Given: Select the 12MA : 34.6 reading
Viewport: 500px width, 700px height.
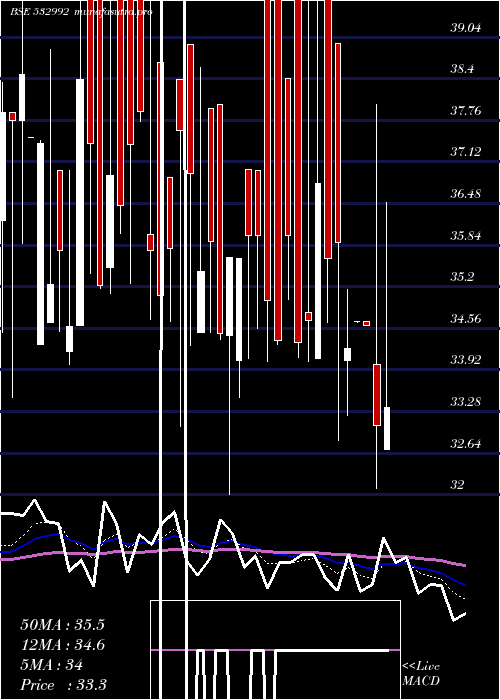Looking at the screenshot, I should click(x=62, y=645).
